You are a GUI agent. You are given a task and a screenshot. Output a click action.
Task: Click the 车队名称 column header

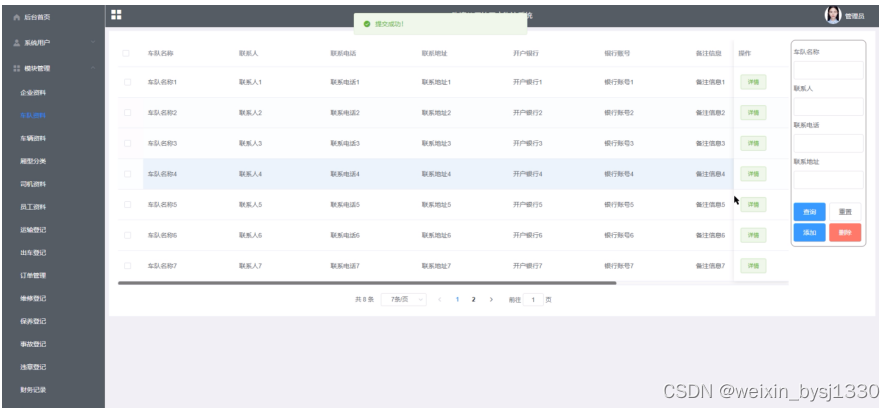click(x=160, y=53)
